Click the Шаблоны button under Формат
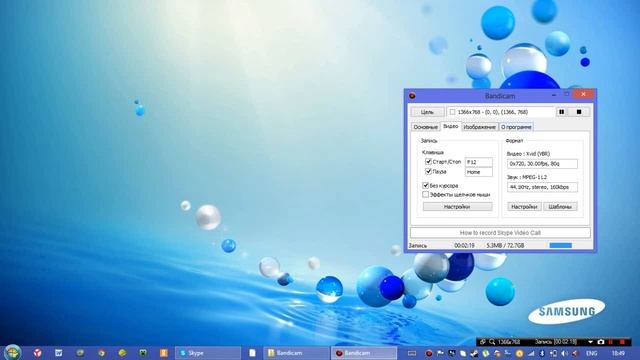 tap(560, 207)
